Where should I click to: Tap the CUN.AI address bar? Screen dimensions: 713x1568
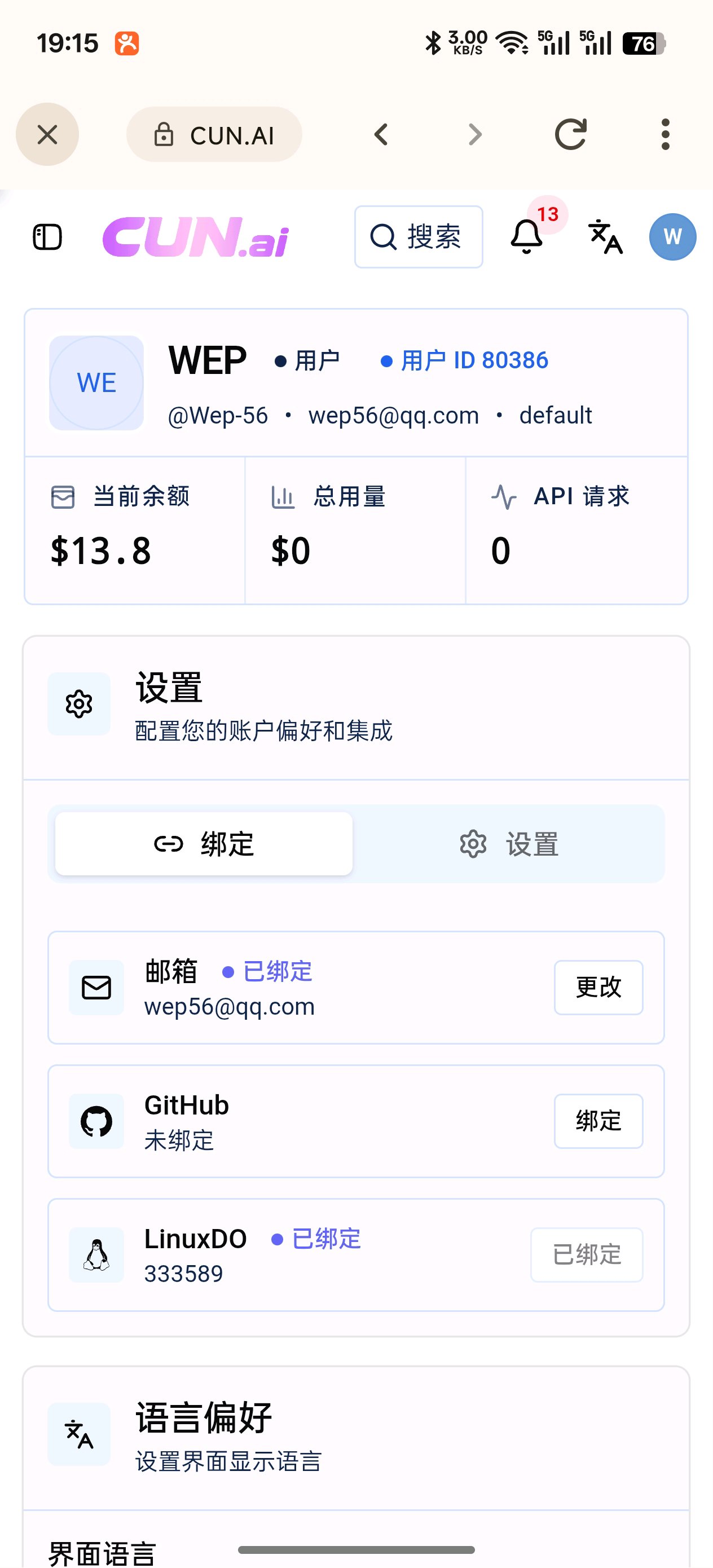[214, 134]
